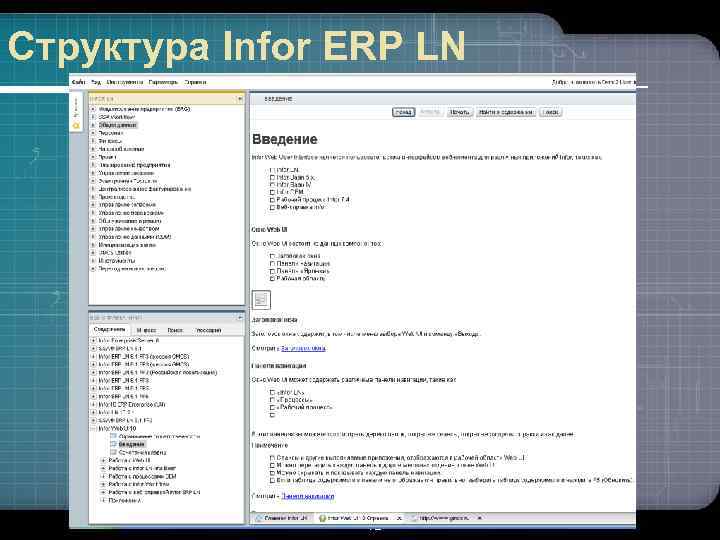Open the Файл menu
The height and width of the screenshot is (540, 720).
(78, 82)
